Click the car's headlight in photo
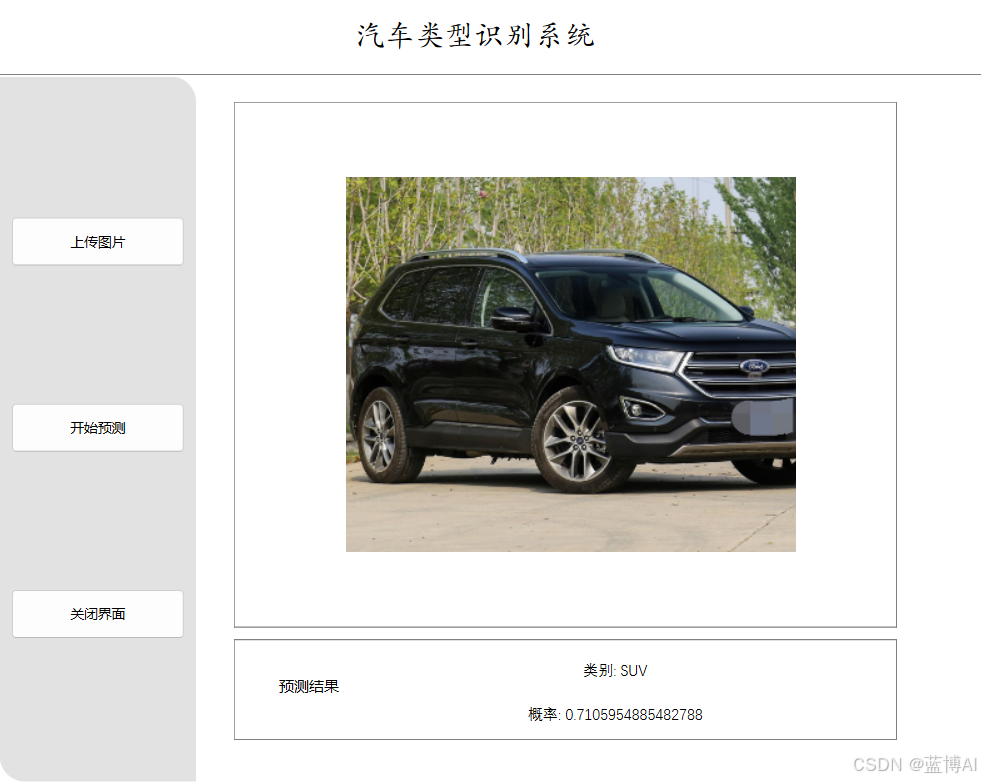Image resolution: width=981 pixels, height=782 pixels. click(646, 359)
